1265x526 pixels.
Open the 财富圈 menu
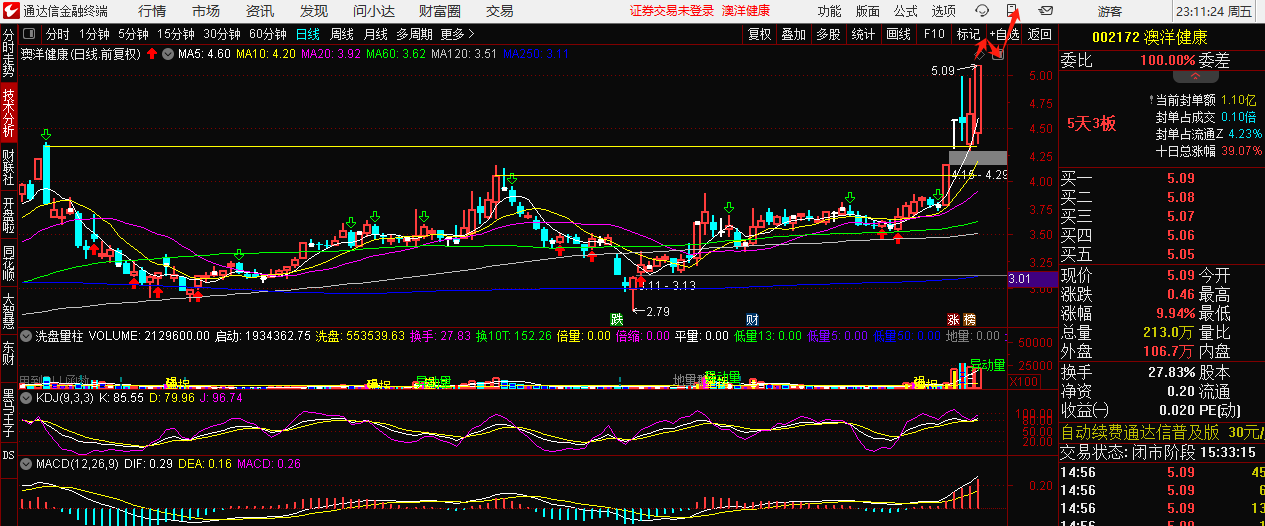pos(440,11)
